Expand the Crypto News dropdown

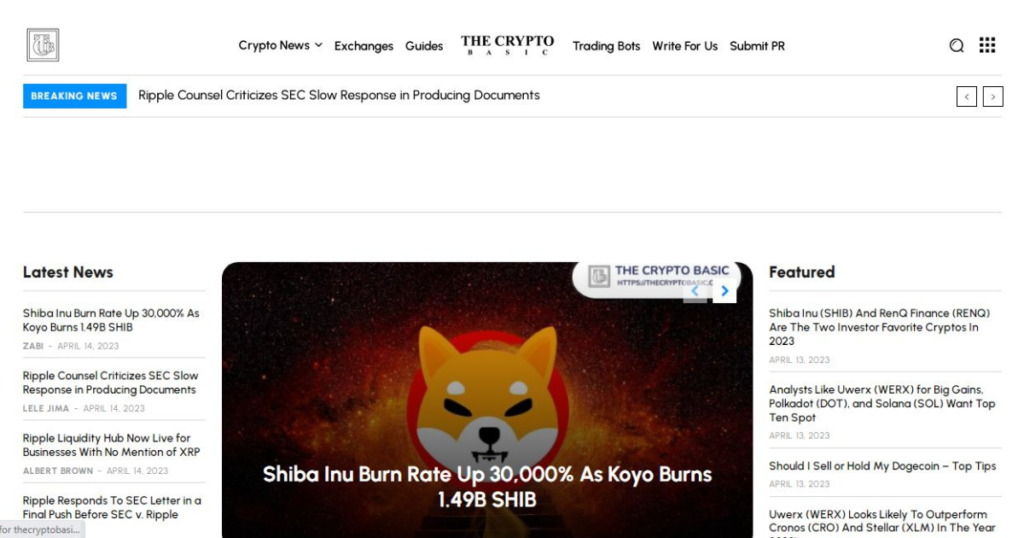[280, 46]
